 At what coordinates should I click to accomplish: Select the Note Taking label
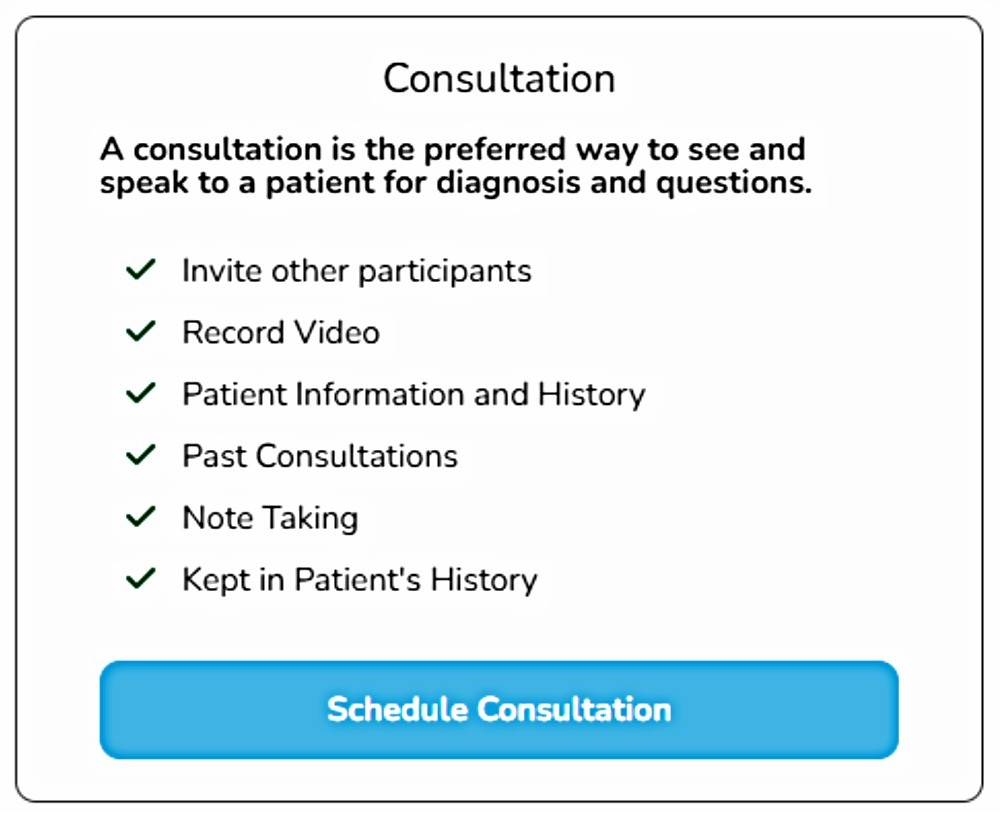(x=269, y=519)
